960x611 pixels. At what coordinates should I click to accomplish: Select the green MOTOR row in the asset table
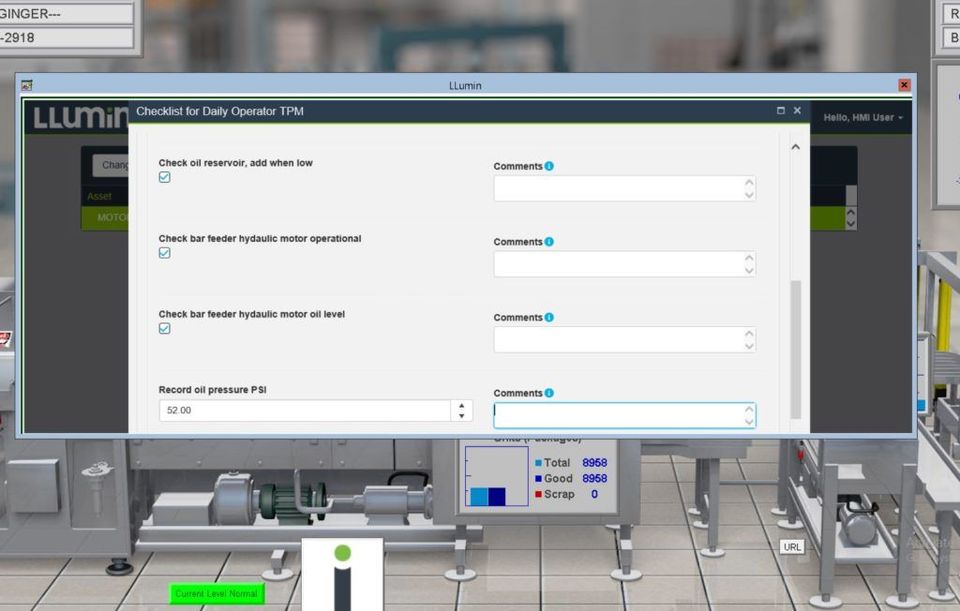tap(105, 218)
